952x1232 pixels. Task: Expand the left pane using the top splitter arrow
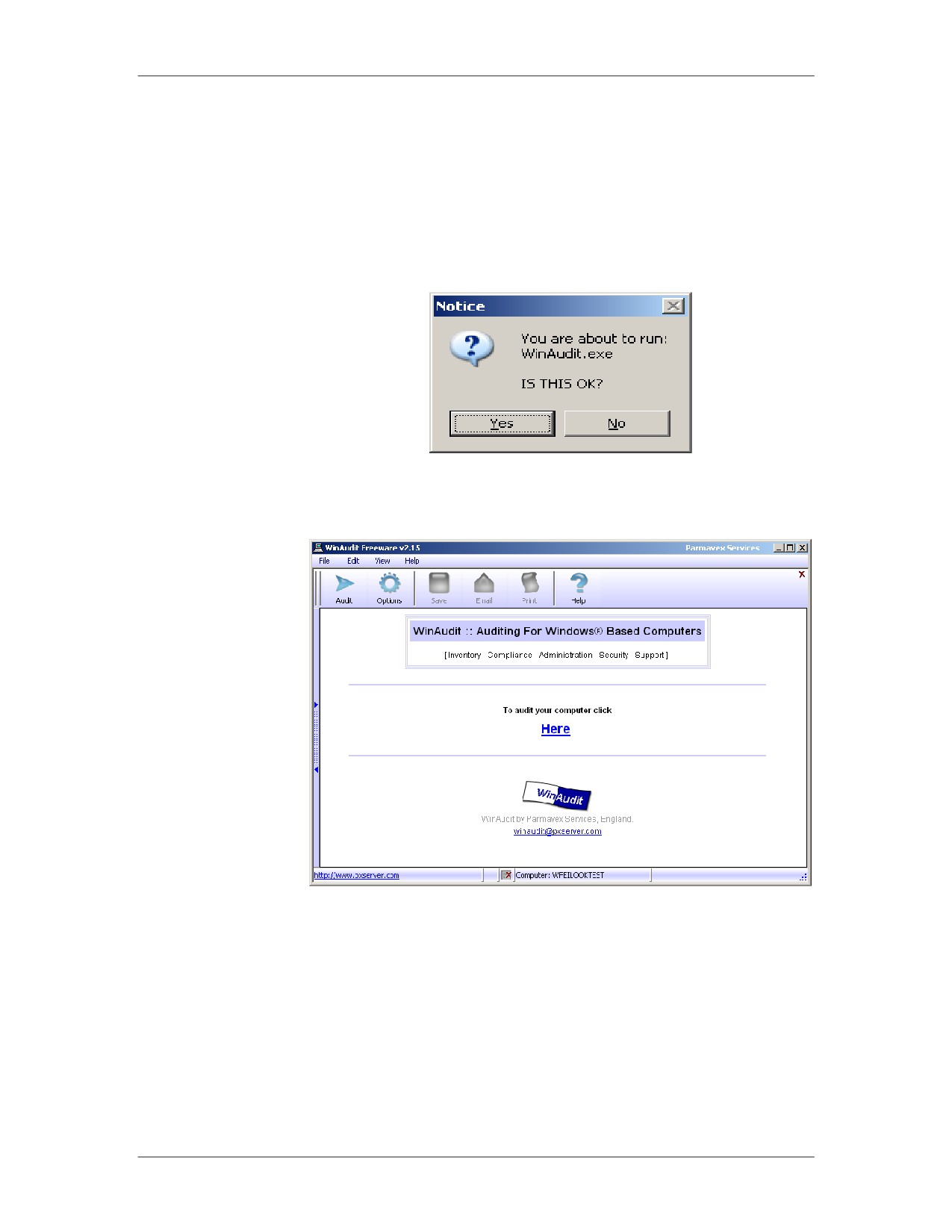tap(316, 705)
